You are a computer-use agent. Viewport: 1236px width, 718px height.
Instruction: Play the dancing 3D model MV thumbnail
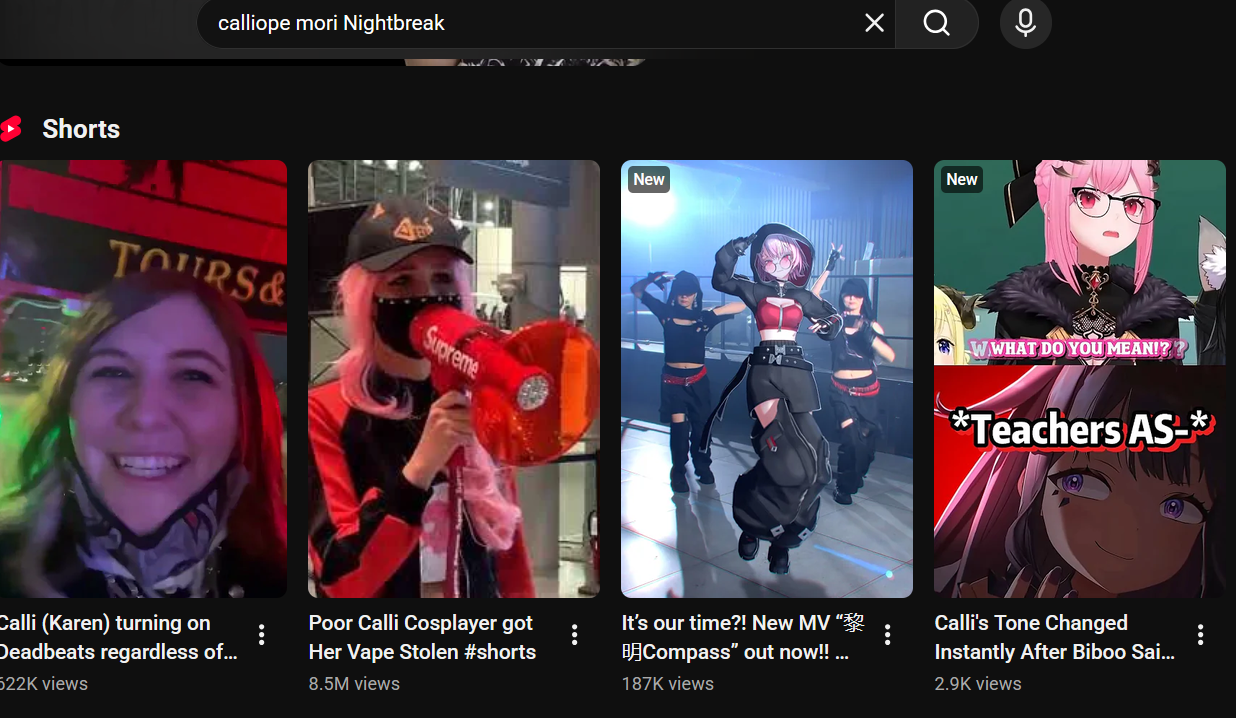click(x=767, y=379)
